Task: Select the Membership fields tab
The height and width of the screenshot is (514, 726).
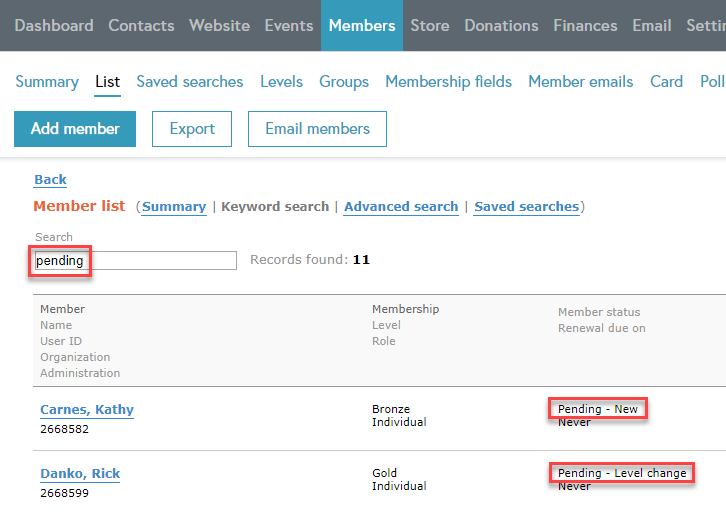Action: coord(448,82)
